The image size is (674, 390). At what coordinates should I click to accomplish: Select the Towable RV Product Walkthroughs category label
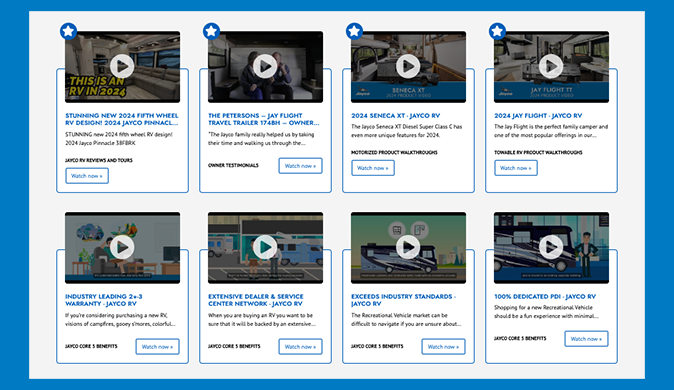coord(538,153)
